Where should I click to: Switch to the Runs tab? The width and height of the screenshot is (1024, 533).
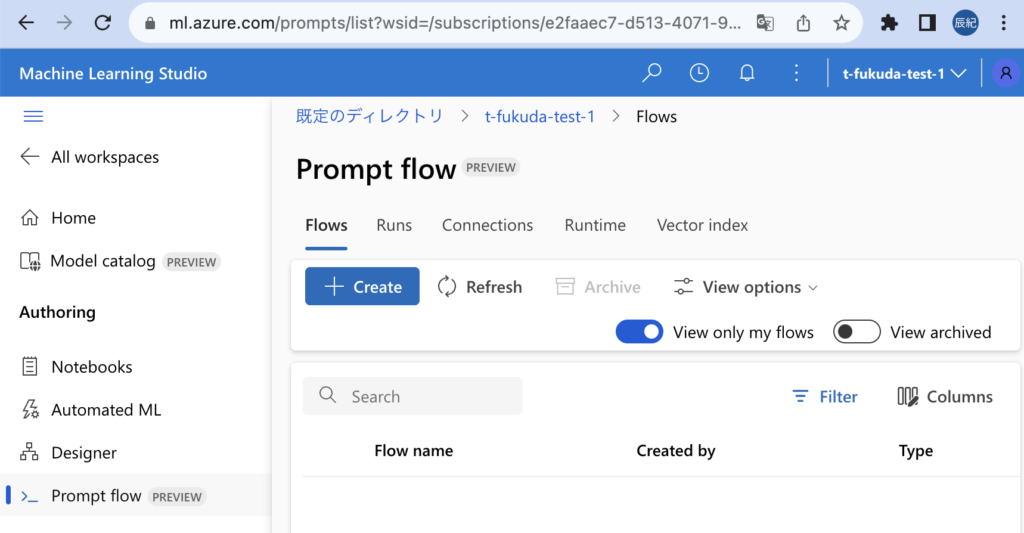tap(394, 225)
